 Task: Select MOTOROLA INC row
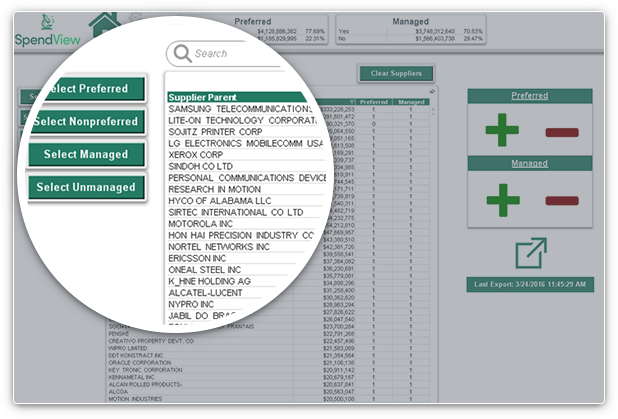(x=201, y=223)
